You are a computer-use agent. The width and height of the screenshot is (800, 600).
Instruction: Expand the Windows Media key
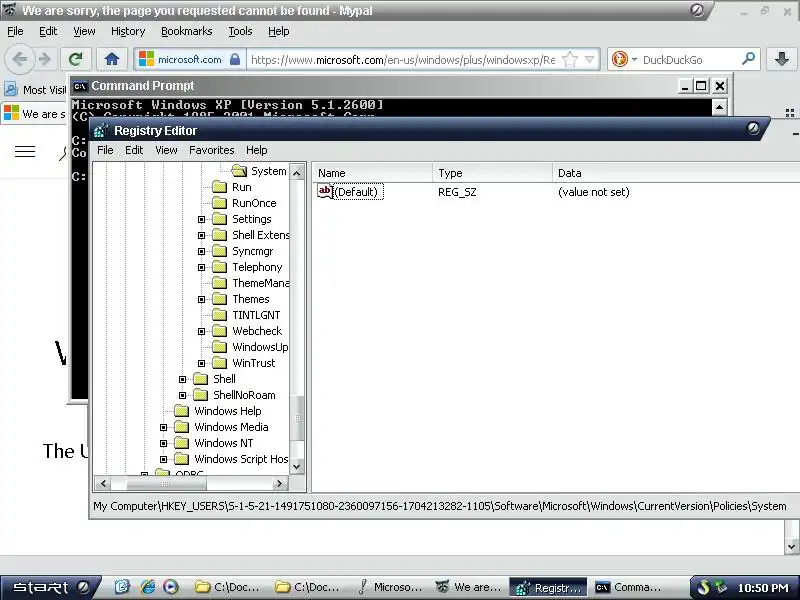tap(163, 428)
